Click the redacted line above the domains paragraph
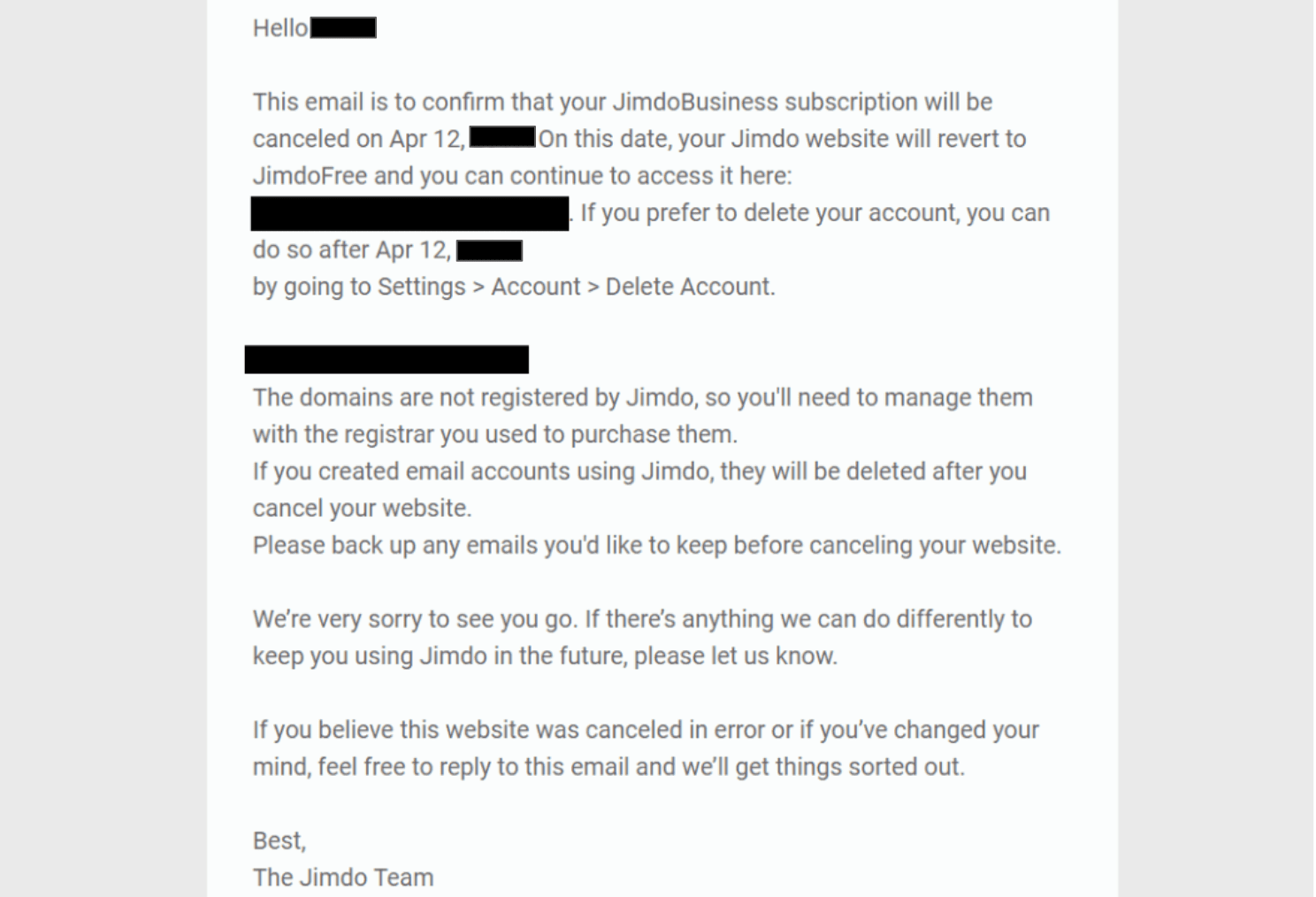 [386, 359]
